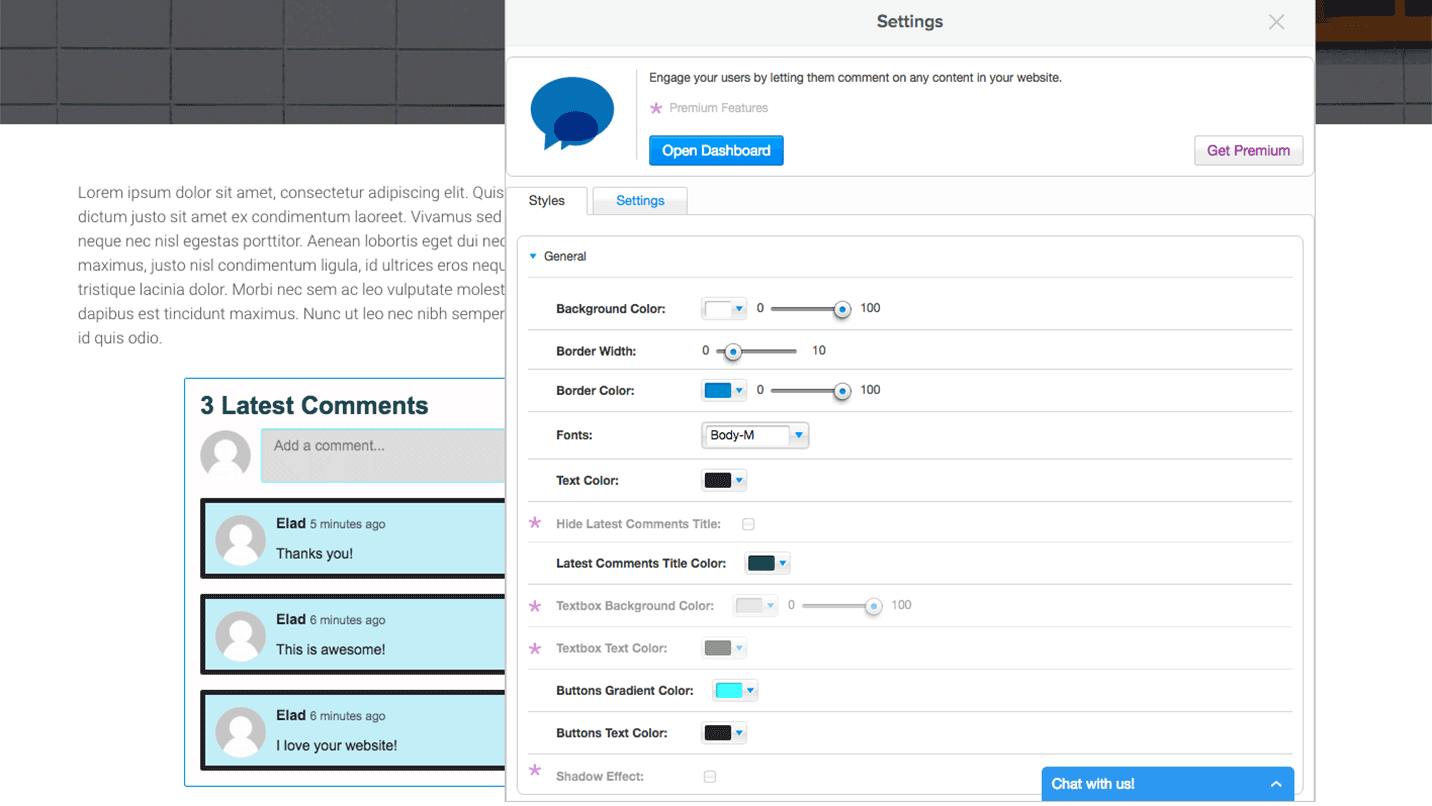This screenshot has height=806, width=1432.
Task: Collapse the General section
Action: click(533, 256)
